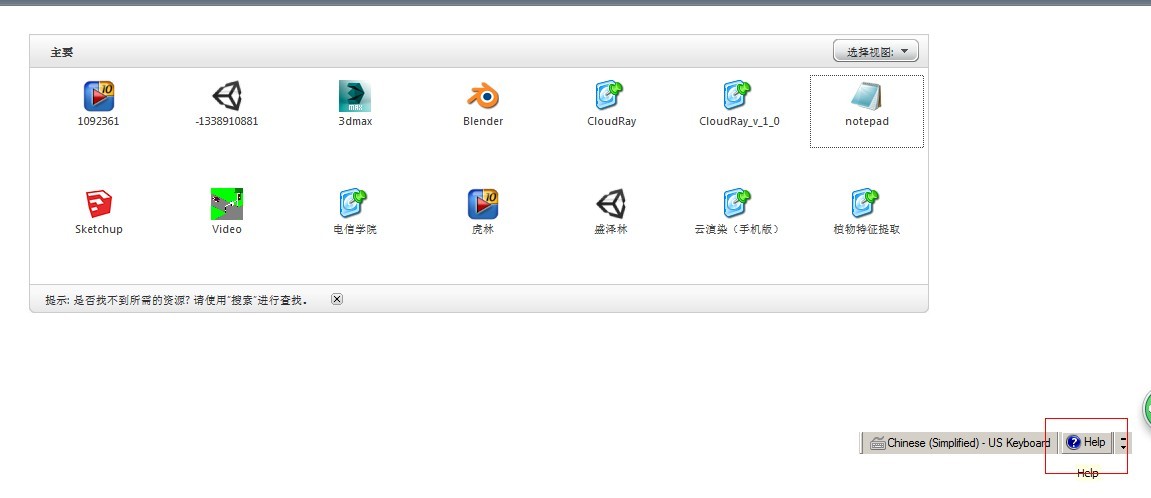This screenshot has height=498, width=1151.
Task: Click the 主要 panel header text
Action: 62,53
